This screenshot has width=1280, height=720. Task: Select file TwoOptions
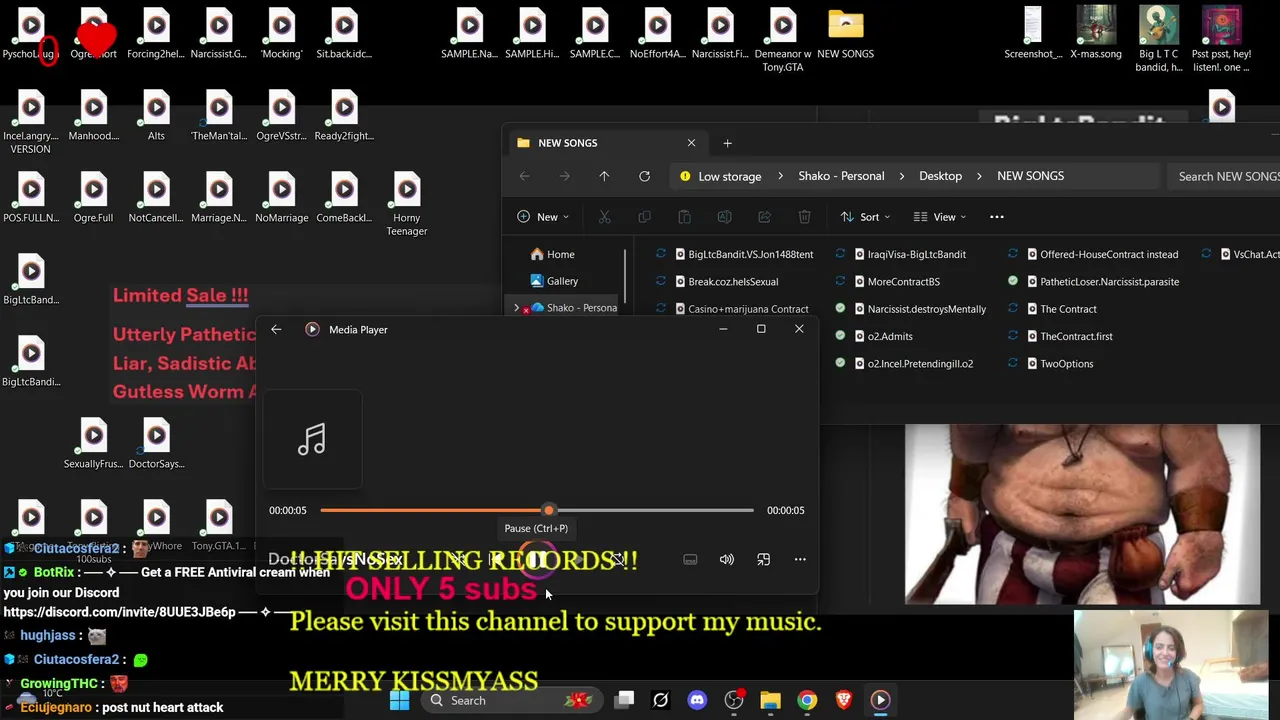1066,364
